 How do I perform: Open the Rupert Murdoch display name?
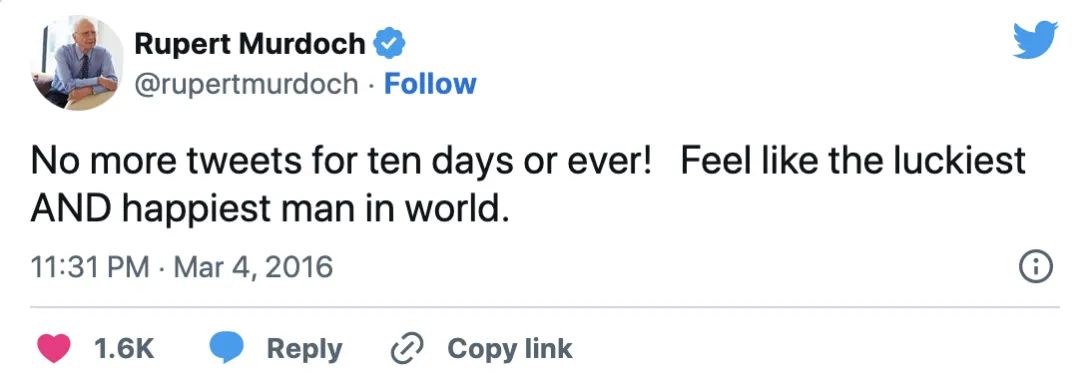tap(249, 45)
